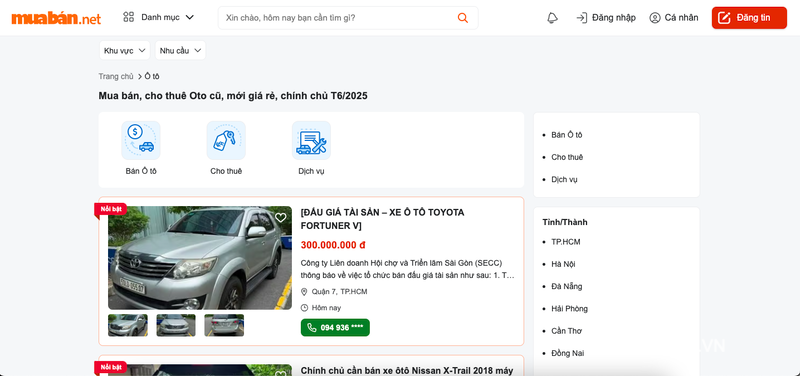Click the red Đăng tin button
The image size is (800, 376).
[x=749, y=18]
